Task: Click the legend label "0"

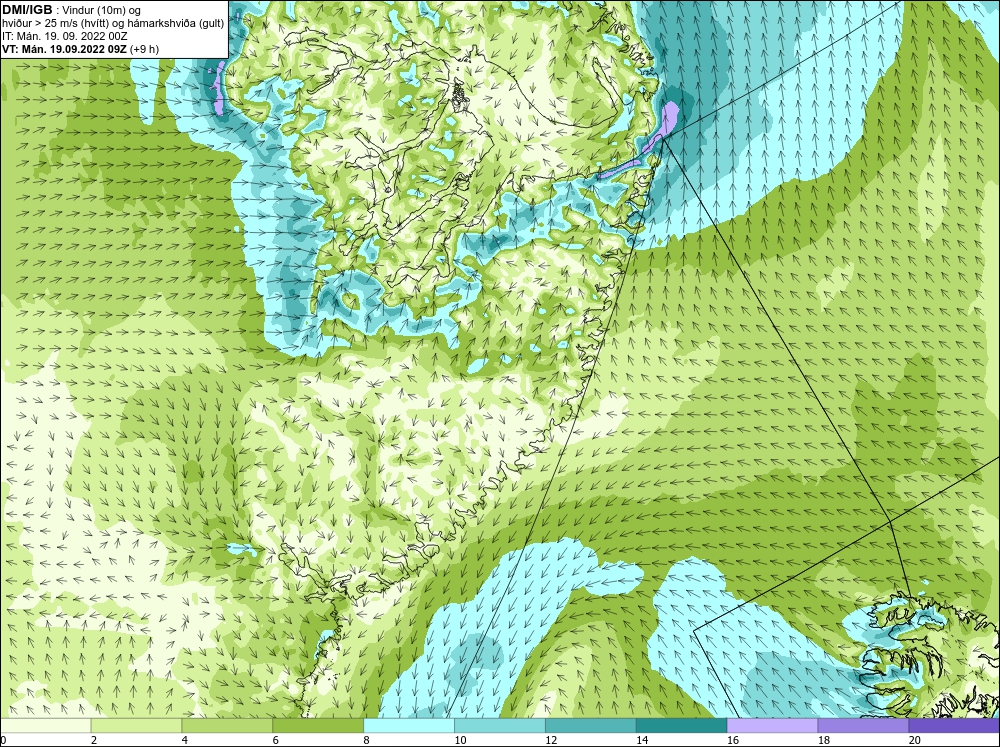Action: tap(3, 740)
